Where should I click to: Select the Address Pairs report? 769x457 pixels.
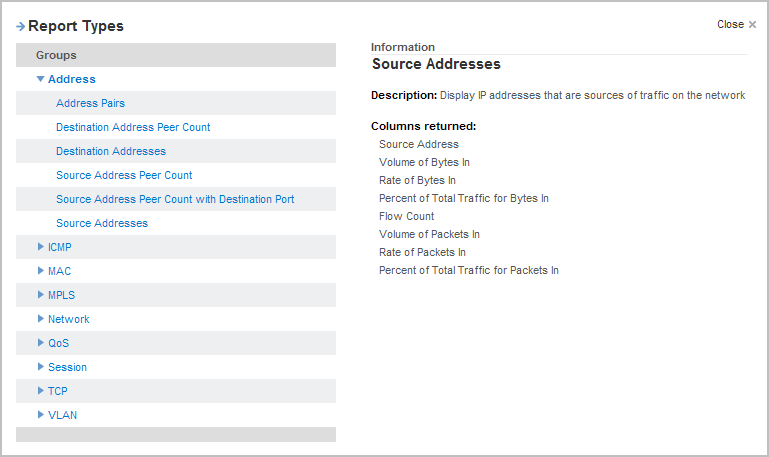[x=90, y=103]
